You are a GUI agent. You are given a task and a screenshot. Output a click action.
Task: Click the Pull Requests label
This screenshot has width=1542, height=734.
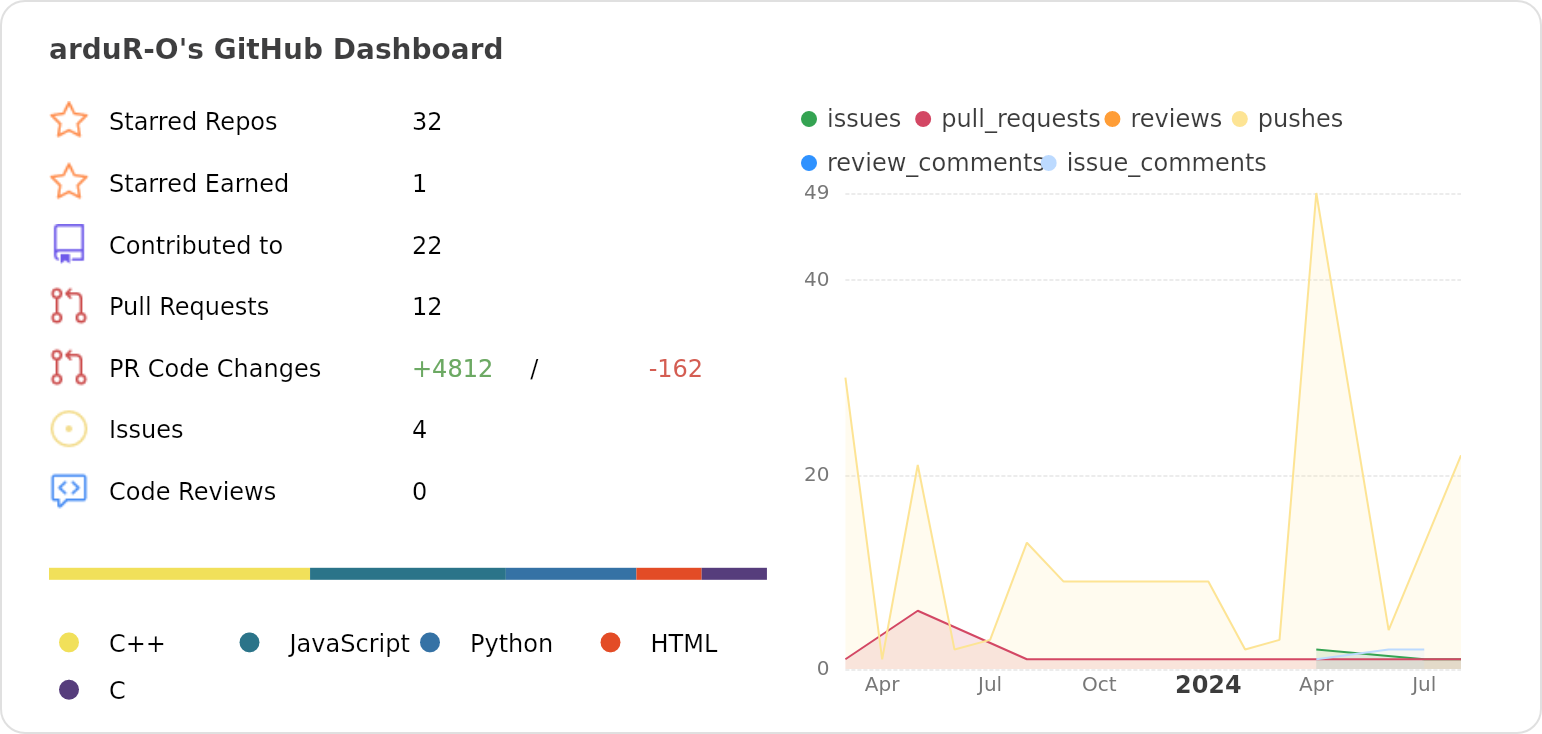point(189,307)
